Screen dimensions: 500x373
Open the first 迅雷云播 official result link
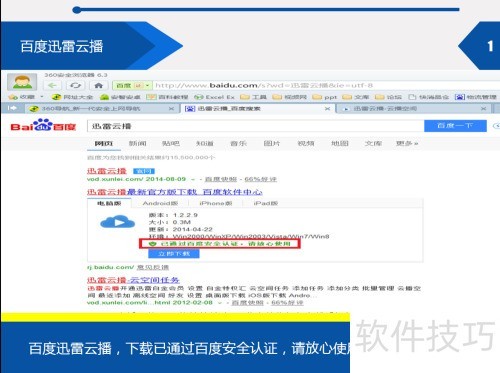107,171
